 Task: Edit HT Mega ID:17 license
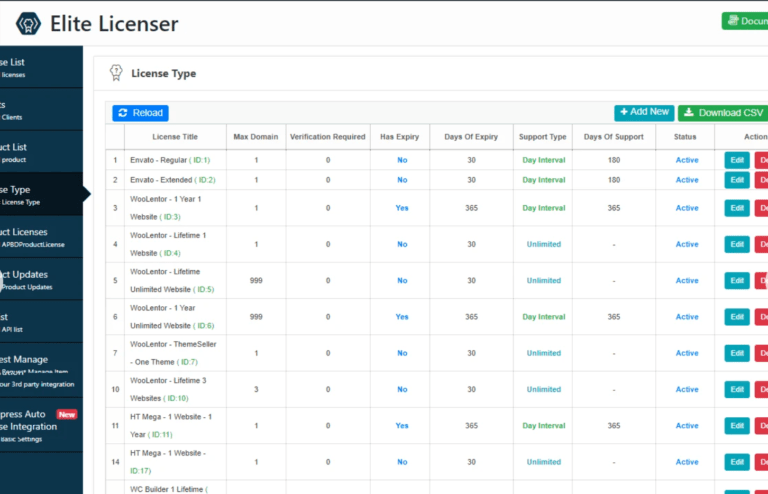[737, 462]
